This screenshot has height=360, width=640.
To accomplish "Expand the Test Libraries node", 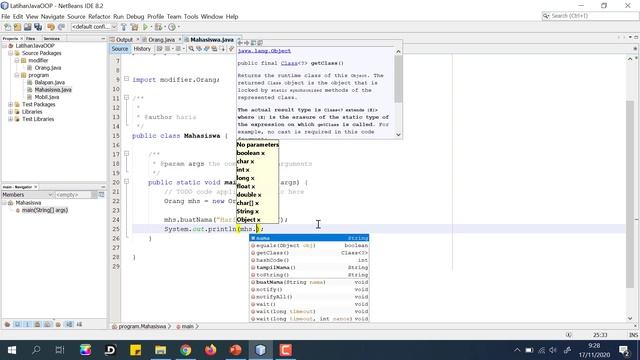I will coord(11,119).
